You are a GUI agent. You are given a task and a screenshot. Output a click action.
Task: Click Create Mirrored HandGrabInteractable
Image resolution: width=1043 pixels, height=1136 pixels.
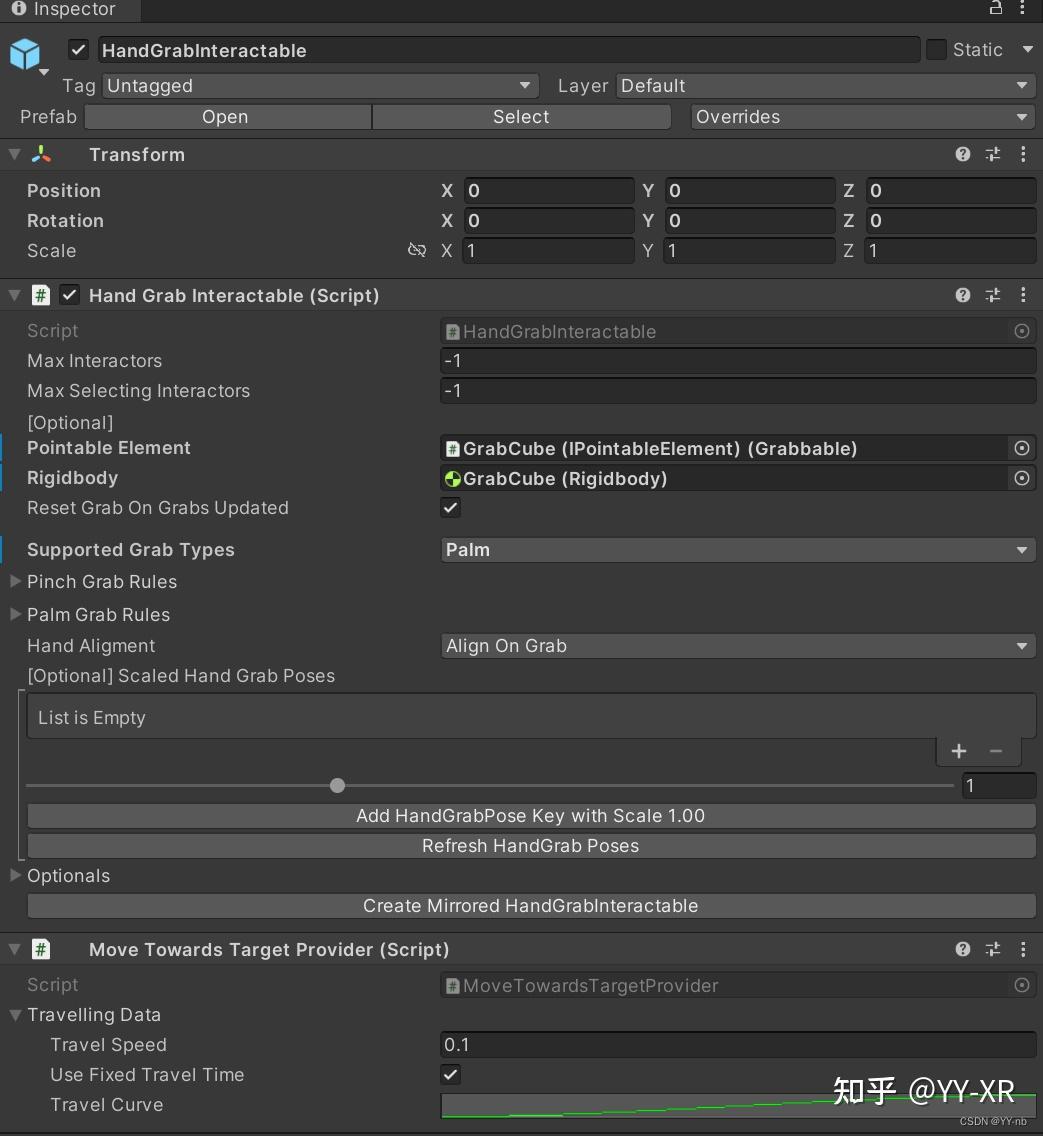(530, 906)
